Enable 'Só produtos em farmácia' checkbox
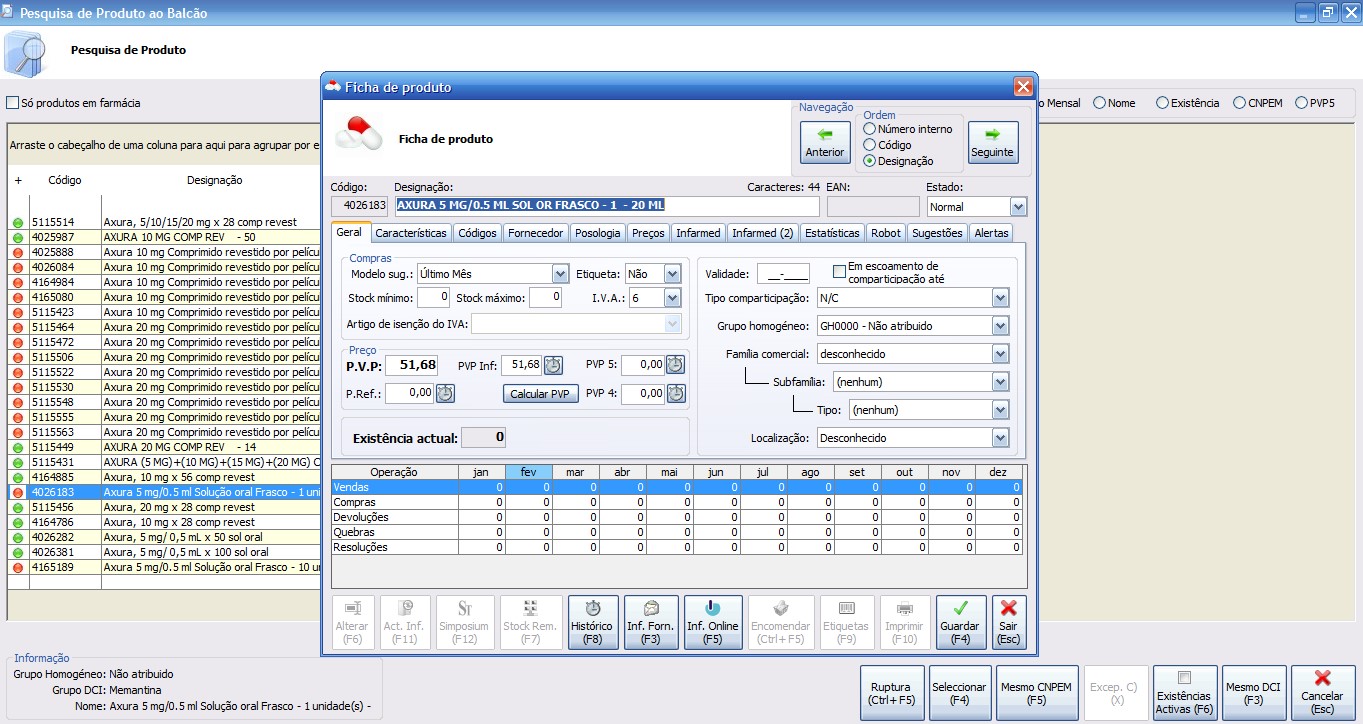 (x=13, y=102)
